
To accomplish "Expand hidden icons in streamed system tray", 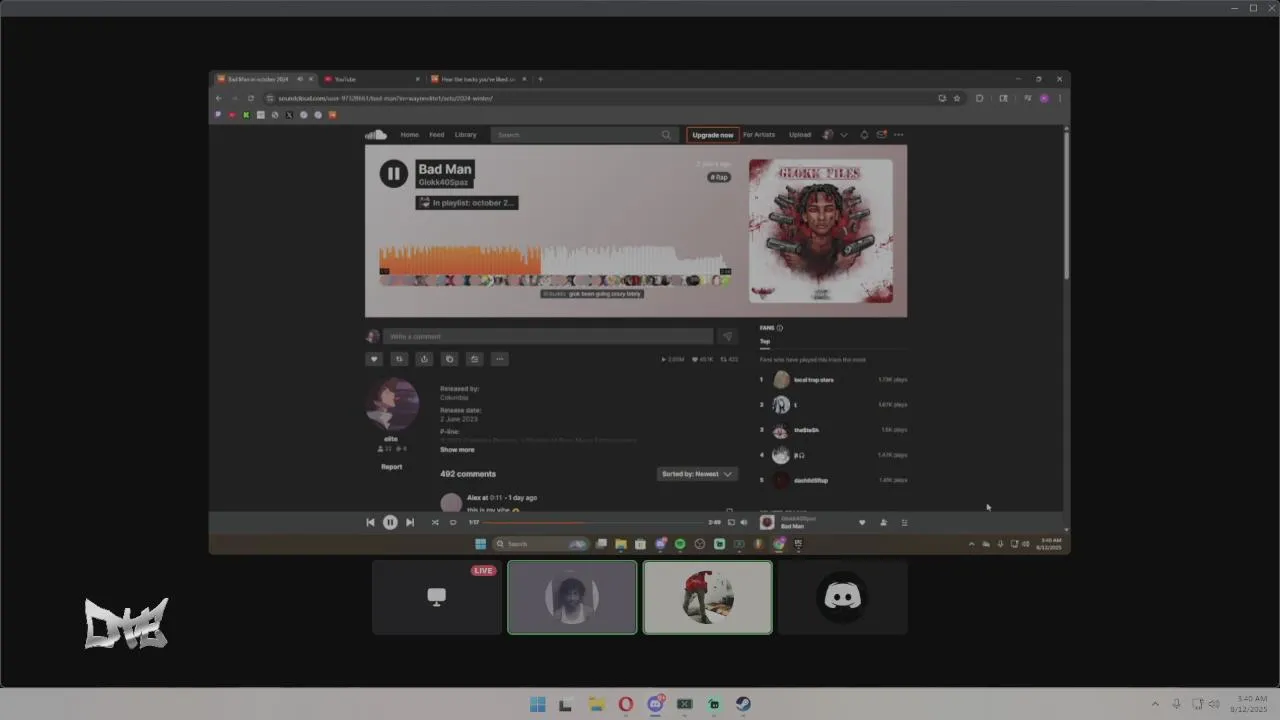I will [971, 544].
